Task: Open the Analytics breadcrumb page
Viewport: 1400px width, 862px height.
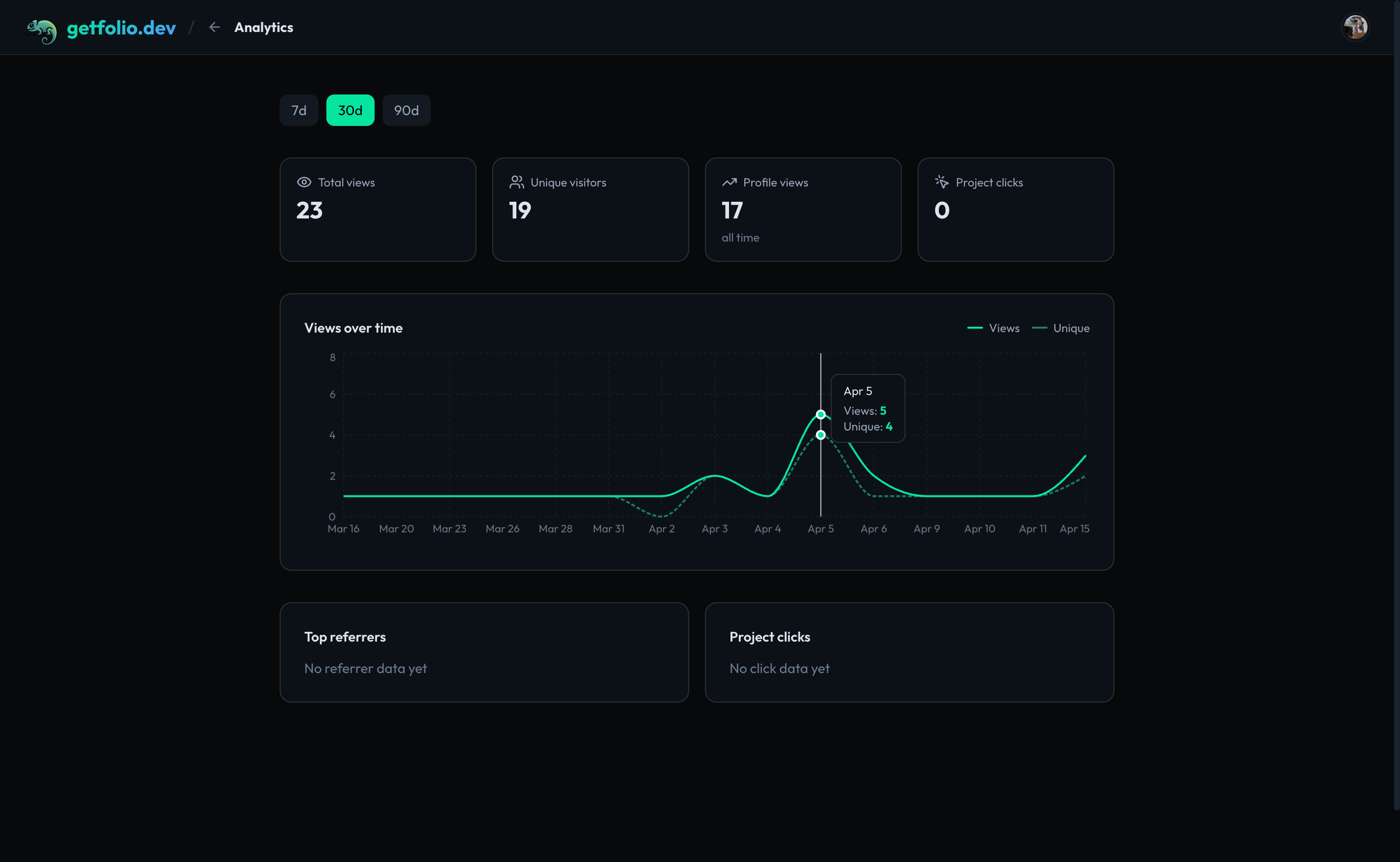Action: [x=263, y=27]
